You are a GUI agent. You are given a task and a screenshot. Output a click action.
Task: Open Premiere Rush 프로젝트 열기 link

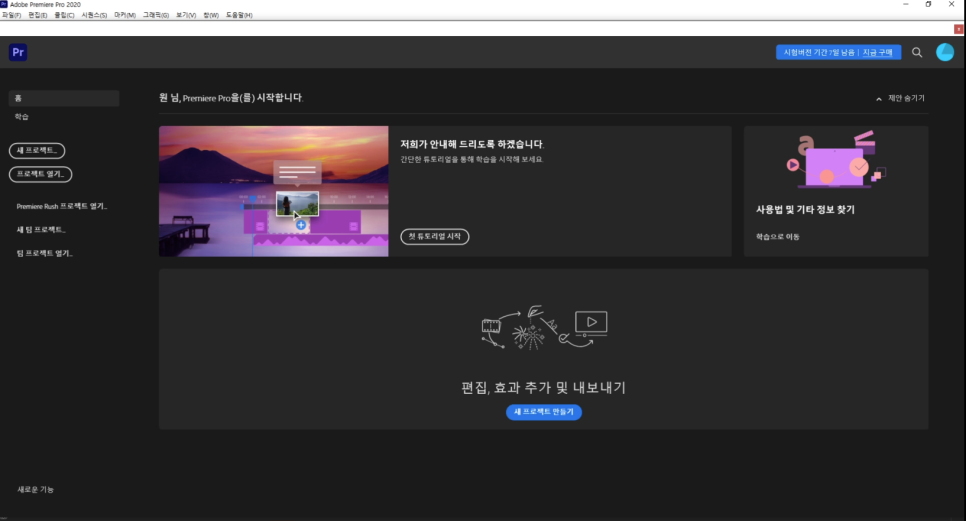click(62, 206)
